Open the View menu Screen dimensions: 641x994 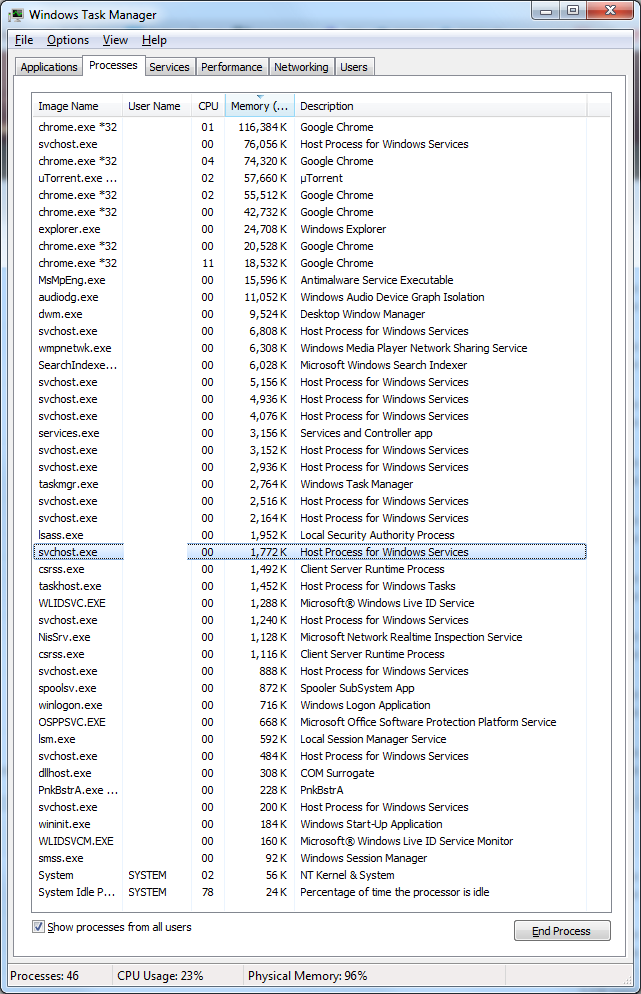point(115,40)
